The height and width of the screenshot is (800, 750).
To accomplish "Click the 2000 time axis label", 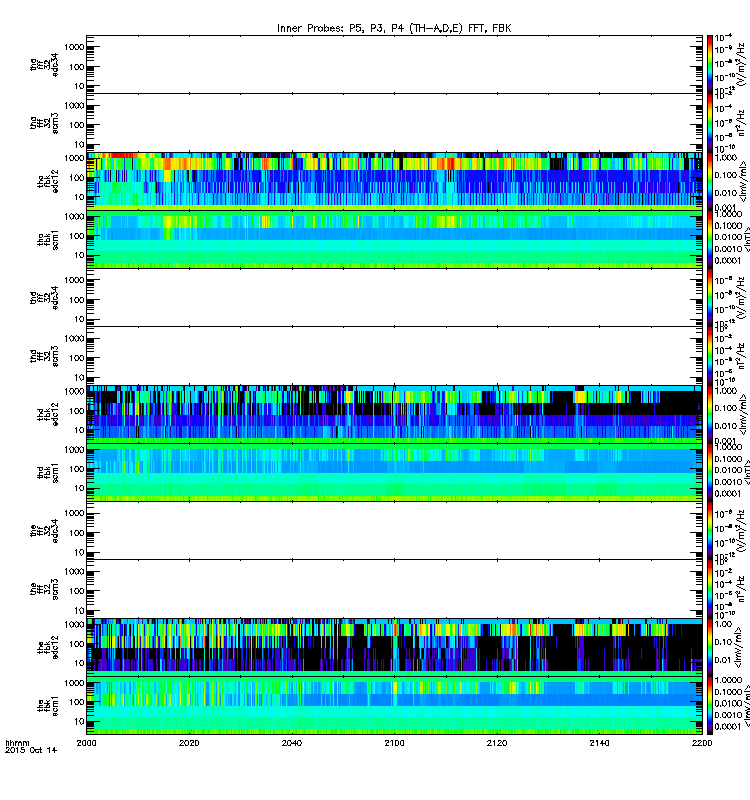I will point(86,743).
